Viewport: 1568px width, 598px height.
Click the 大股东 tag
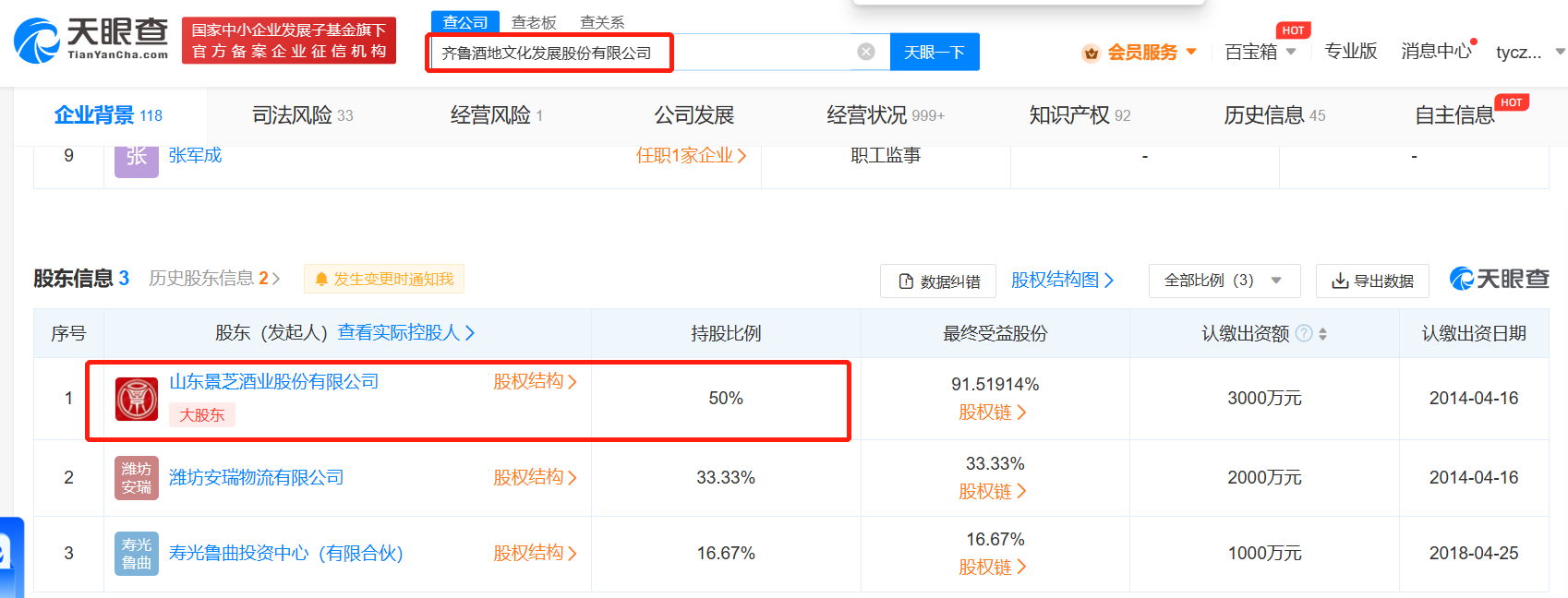point(202,415)
